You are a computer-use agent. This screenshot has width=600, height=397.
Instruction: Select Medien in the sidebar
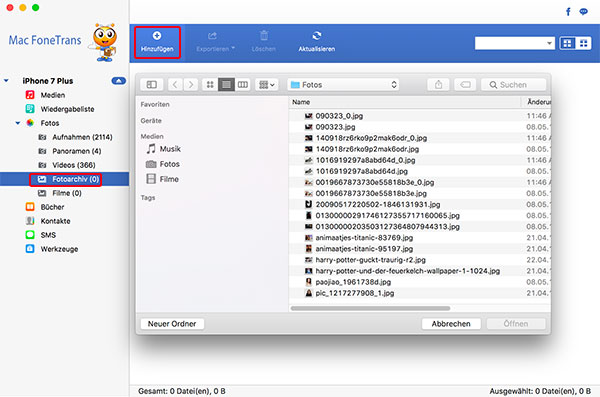coord(53,95)
